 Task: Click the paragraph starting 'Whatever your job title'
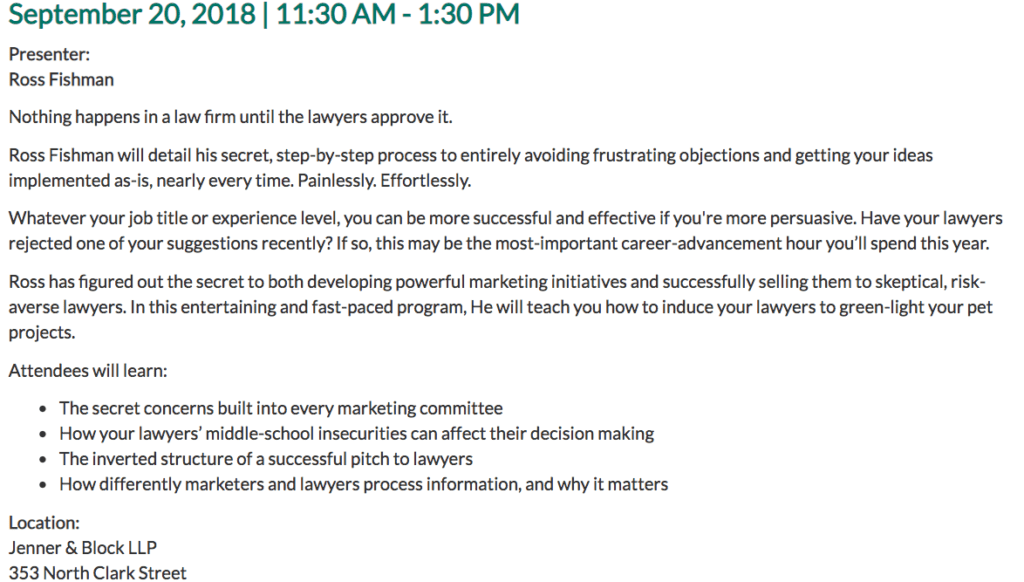click(505, 231)
